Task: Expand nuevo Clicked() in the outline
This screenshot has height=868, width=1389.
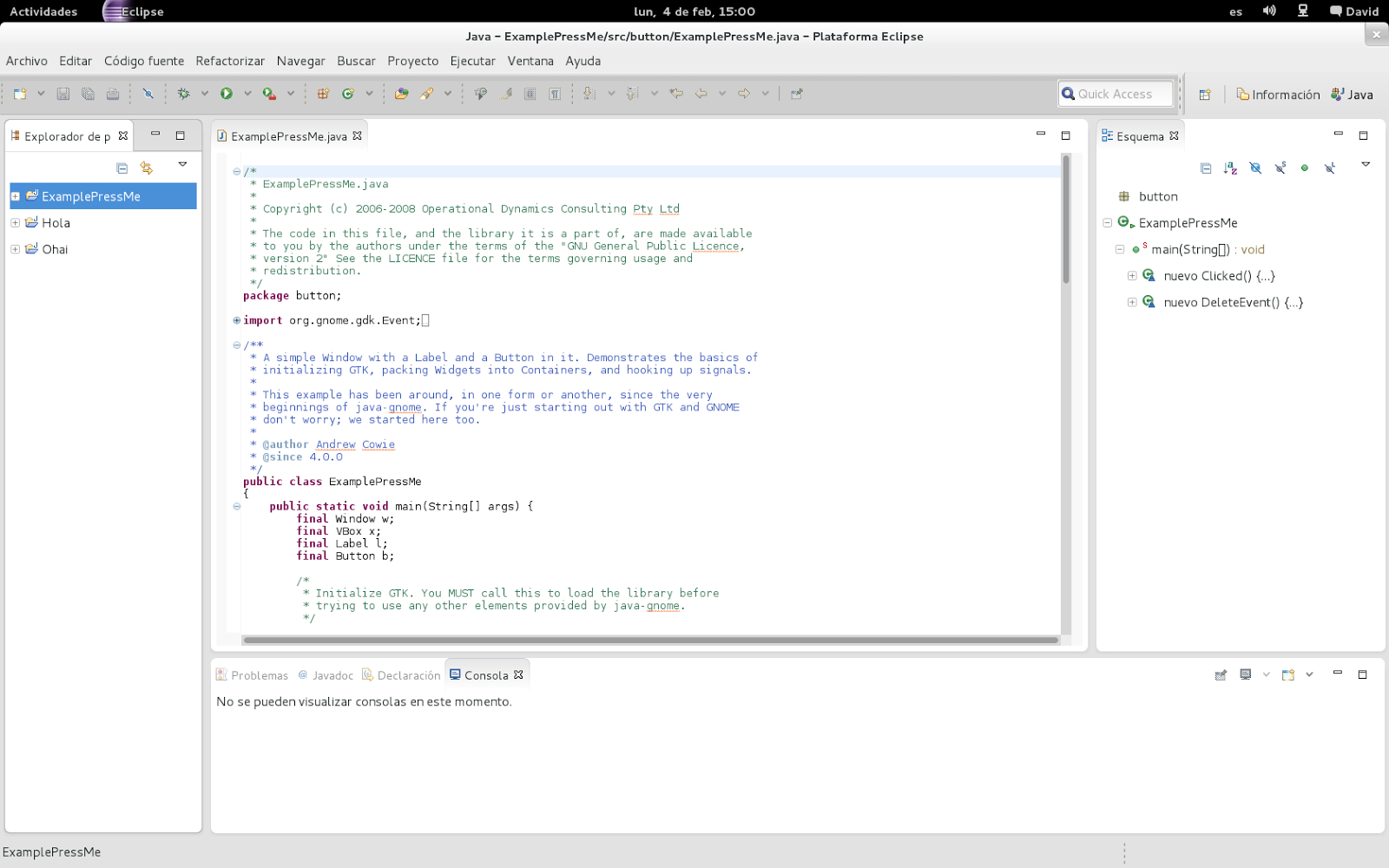Action: pyautogui.click(x=1132, y=275)
